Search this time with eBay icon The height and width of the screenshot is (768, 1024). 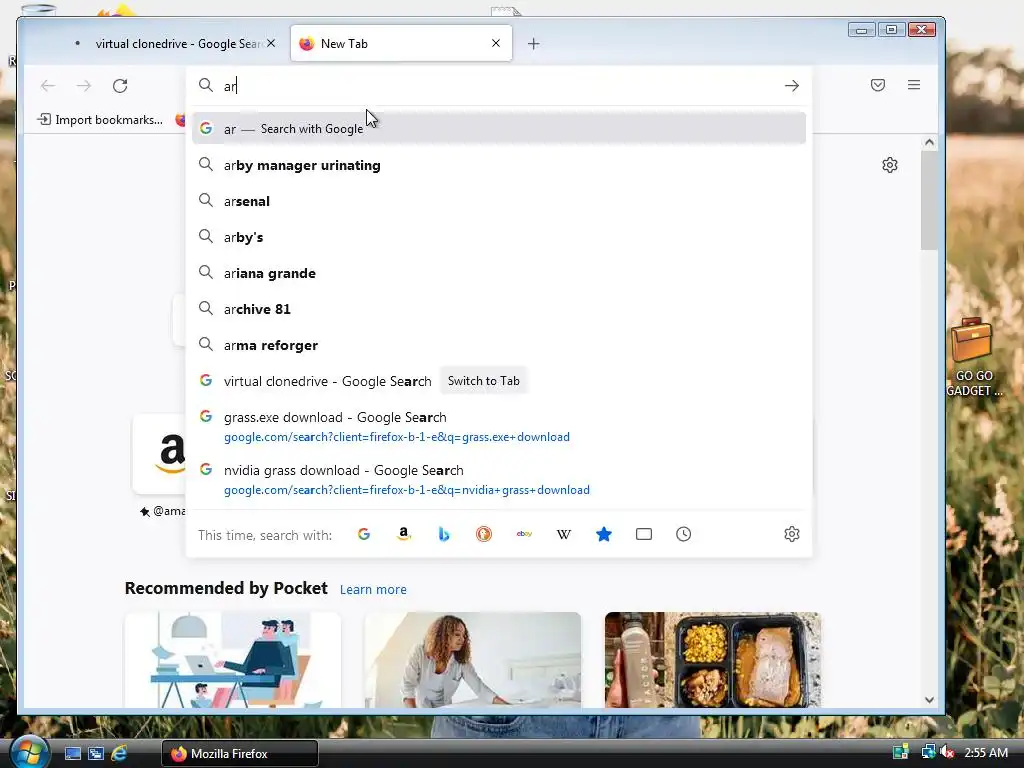tap(524, 534)
